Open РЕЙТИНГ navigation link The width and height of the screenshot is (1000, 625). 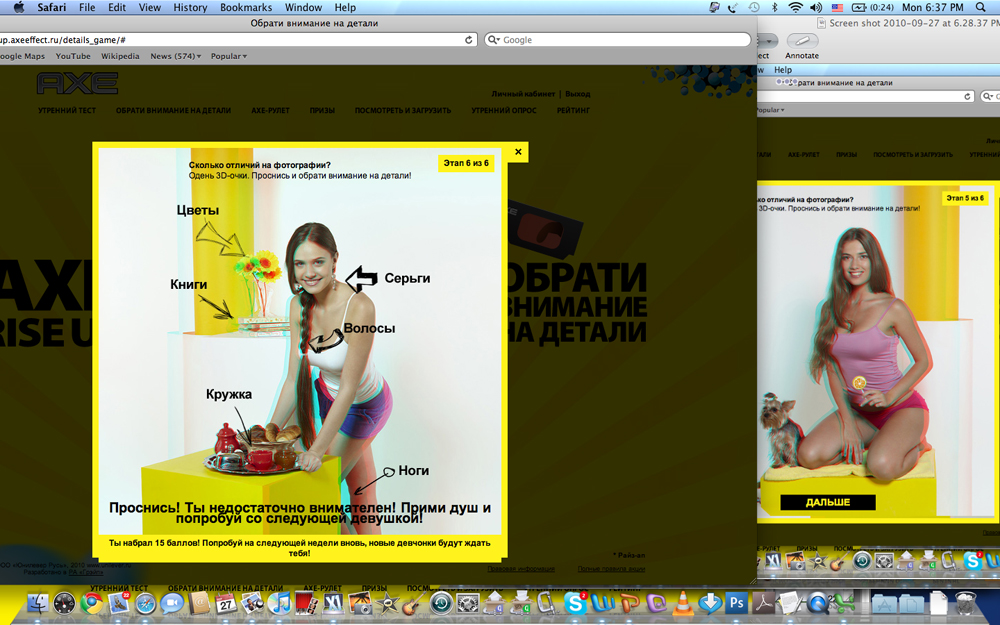click(x=573, y=110)
